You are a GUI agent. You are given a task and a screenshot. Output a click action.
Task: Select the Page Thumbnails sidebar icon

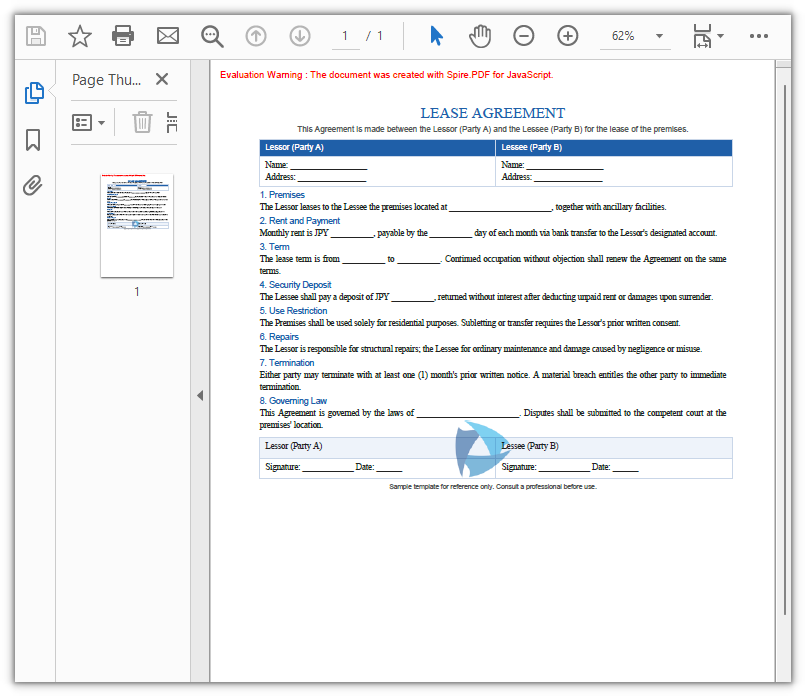tap(34, 93)
